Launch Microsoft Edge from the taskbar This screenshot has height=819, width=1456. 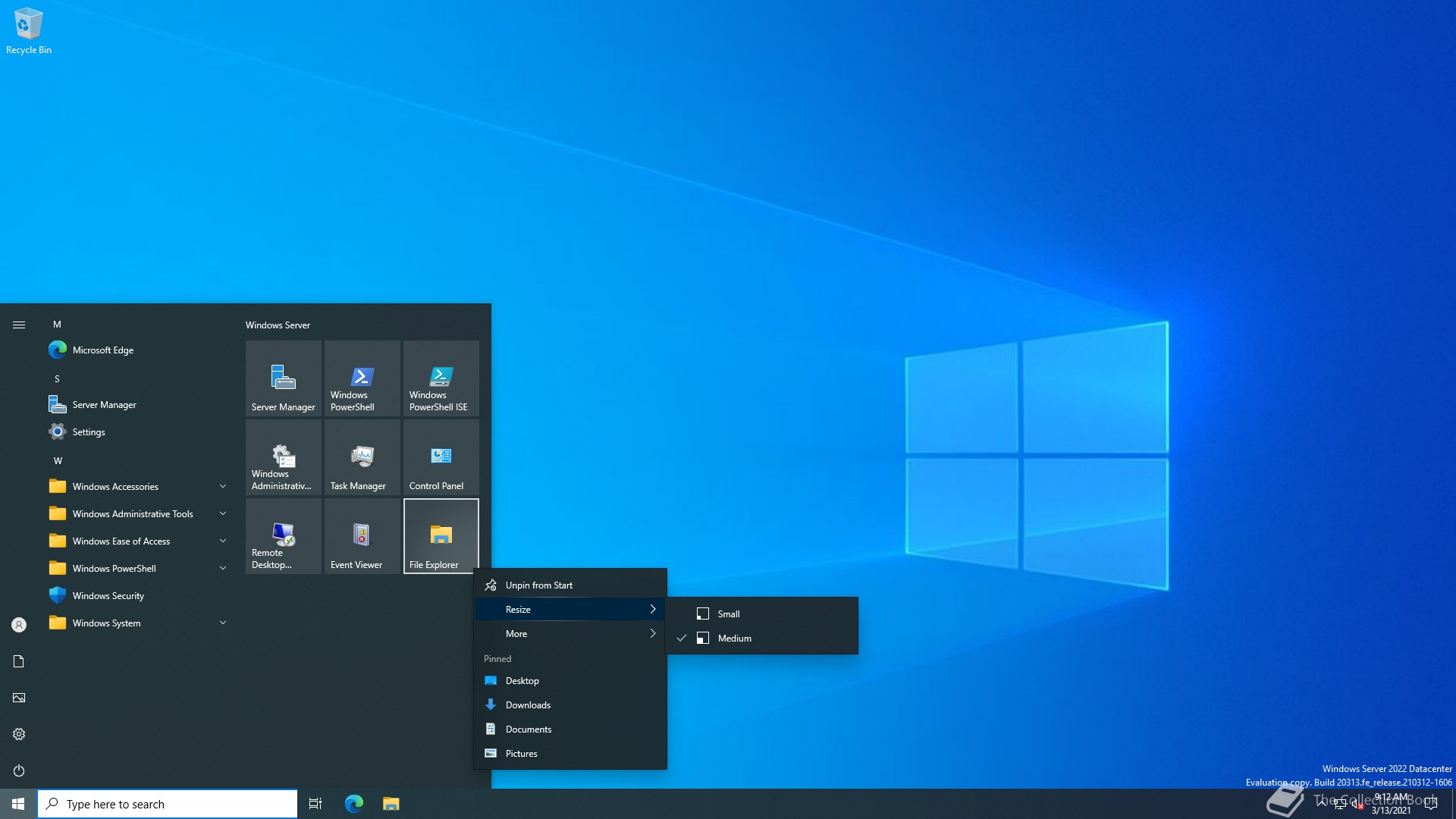coord(354,804)
